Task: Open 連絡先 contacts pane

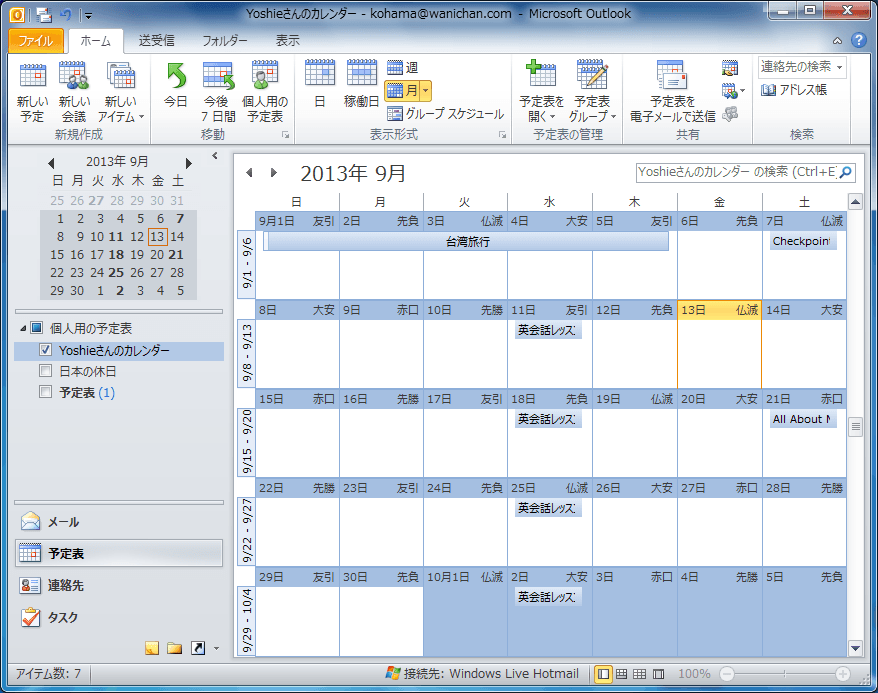Action: coord(119,586)
